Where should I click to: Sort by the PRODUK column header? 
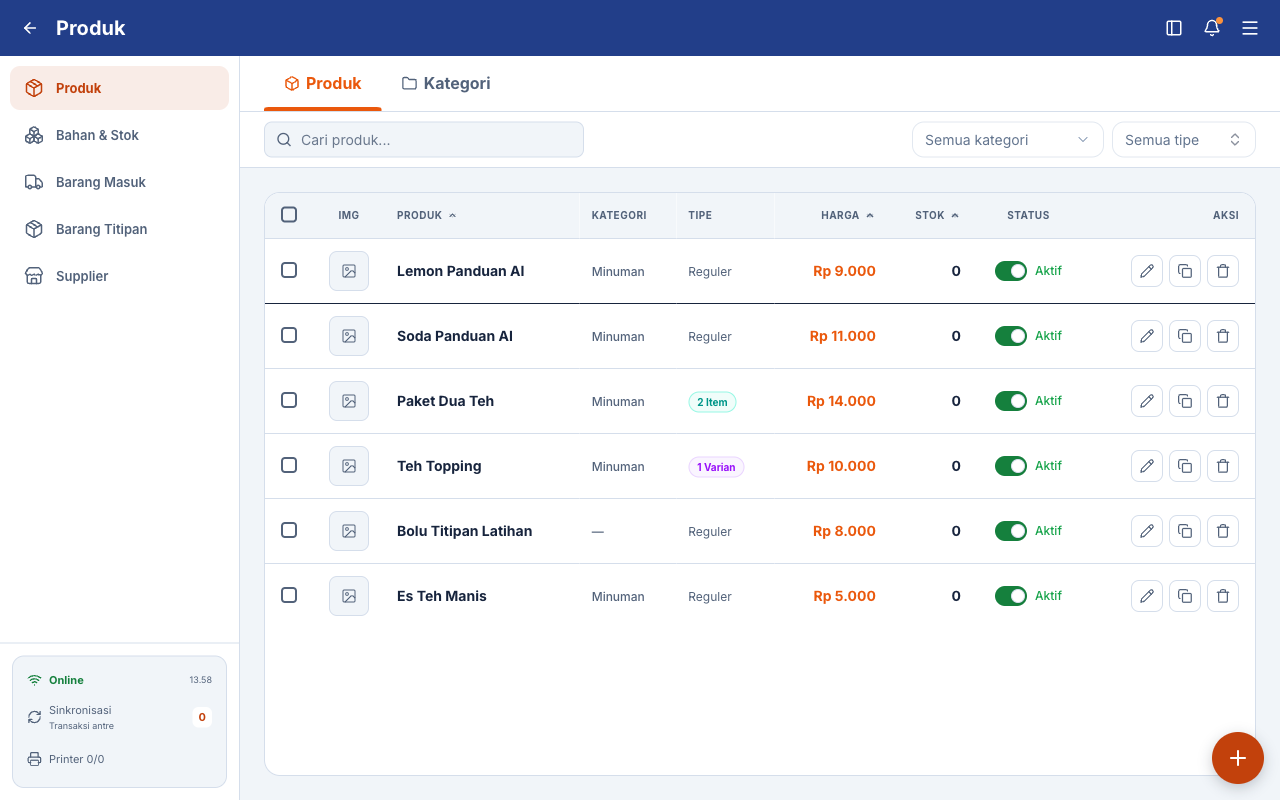(426, 215)
